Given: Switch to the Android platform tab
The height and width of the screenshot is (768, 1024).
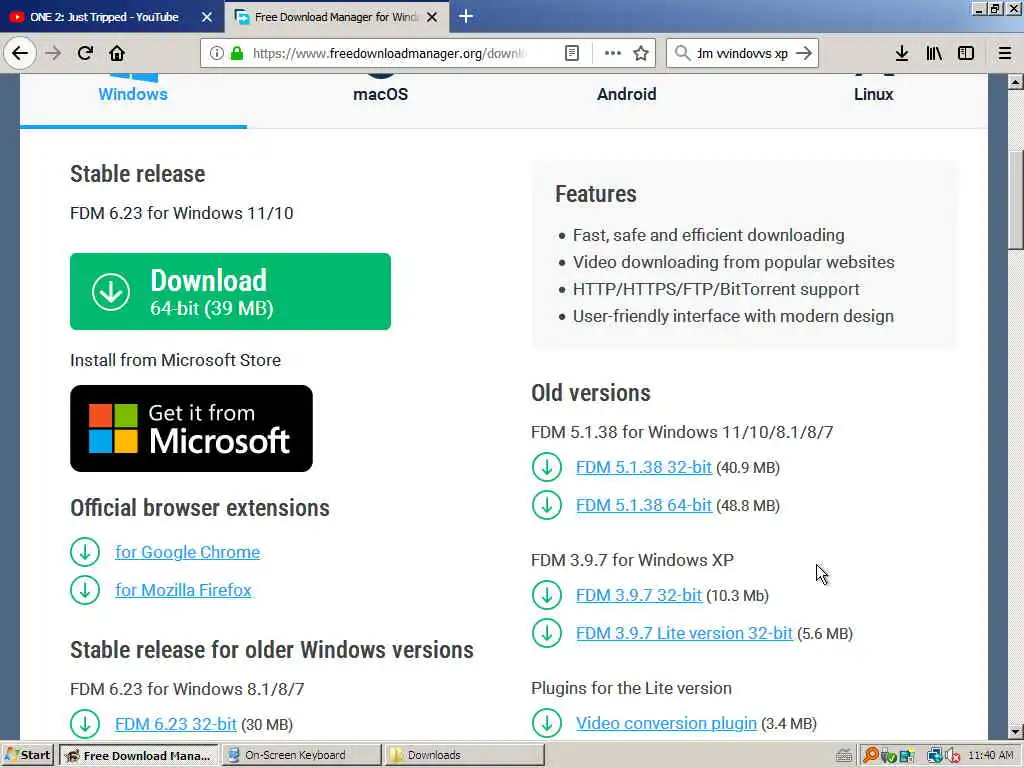Looking at the screenshot, I should coord(626,94).
